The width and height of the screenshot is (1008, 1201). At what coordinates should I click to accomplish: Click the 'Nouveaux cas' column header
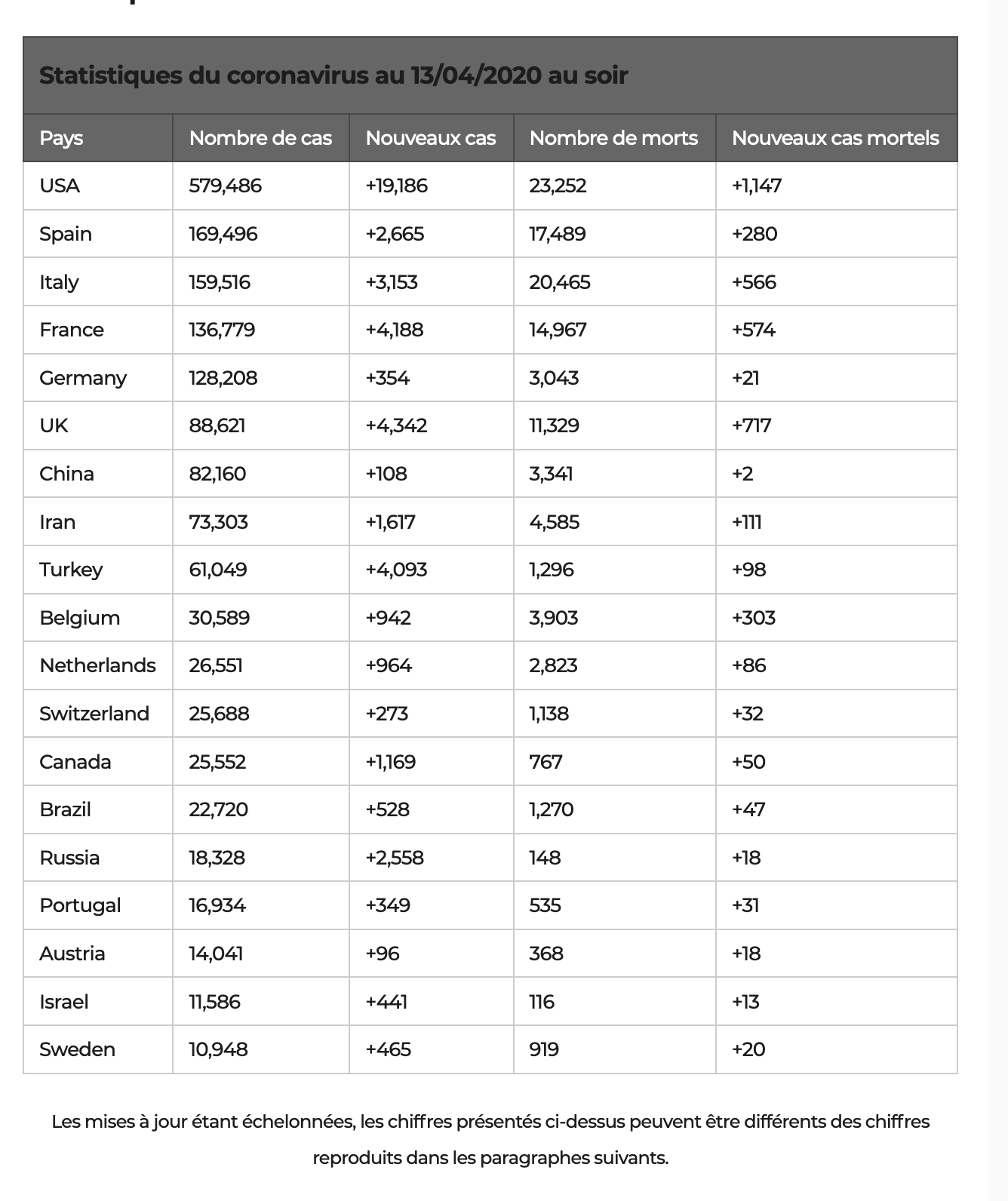431,138
